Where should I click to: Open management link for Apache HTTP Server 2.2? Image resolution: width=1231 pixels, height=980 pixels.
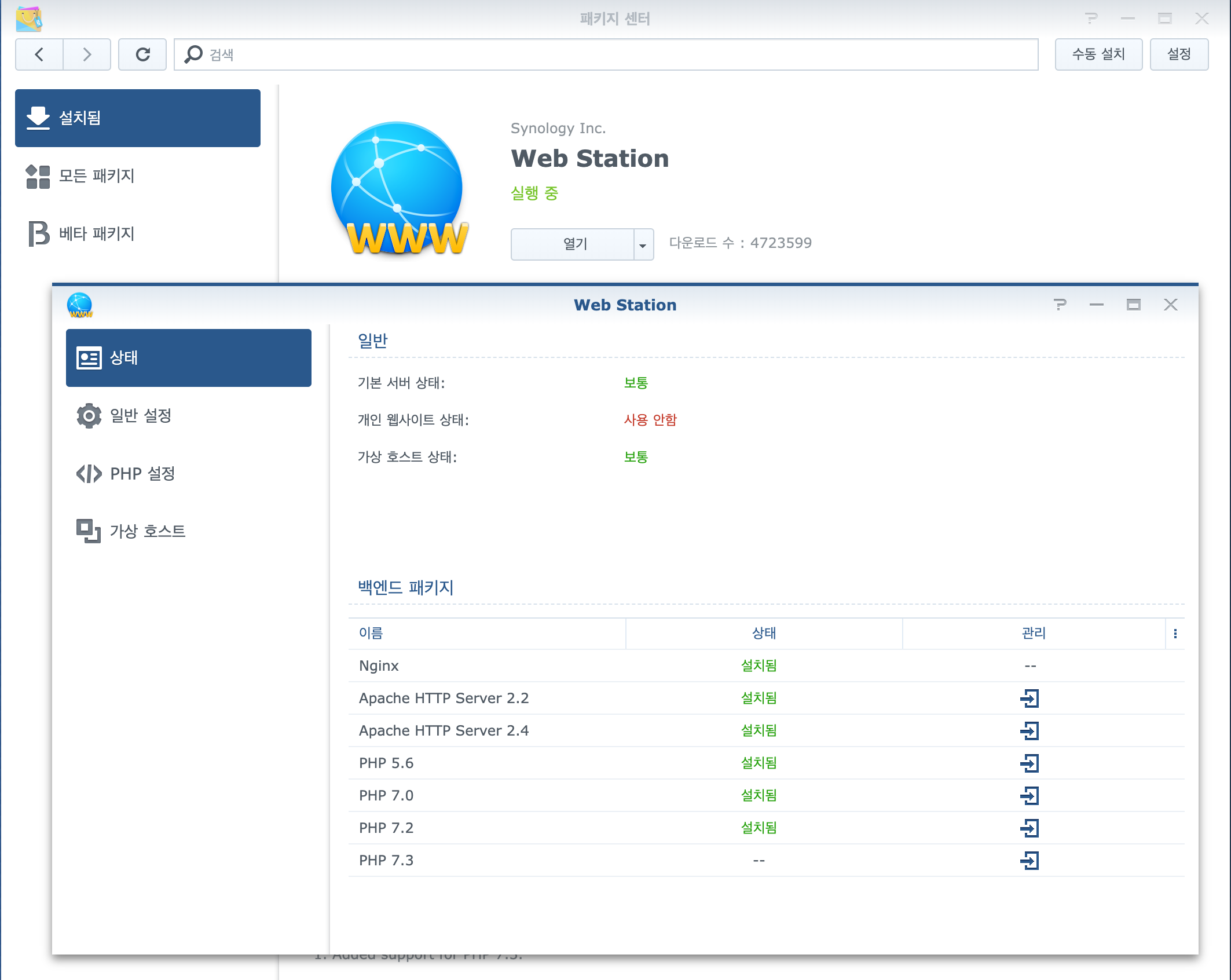pos(1030,698)
